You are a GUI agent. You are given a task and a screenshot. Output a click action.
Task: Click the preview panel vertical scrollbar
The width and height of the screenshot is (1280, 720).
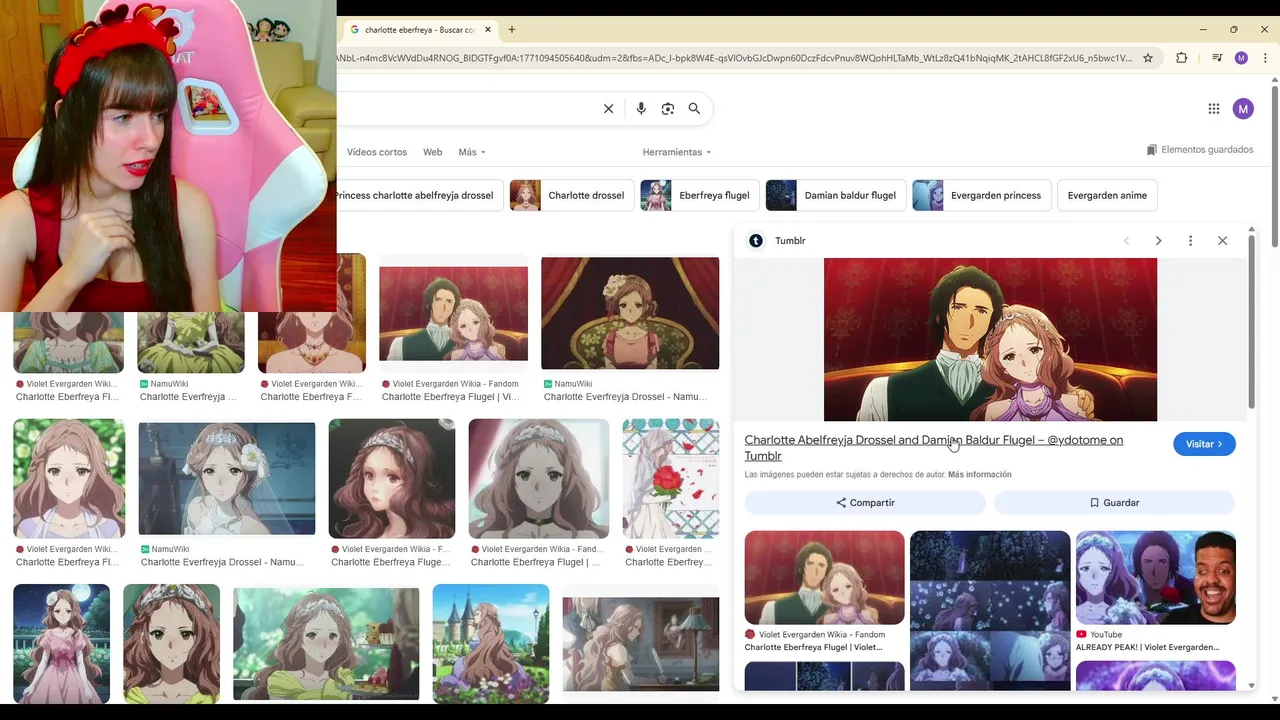click(x=1251, y=322)
